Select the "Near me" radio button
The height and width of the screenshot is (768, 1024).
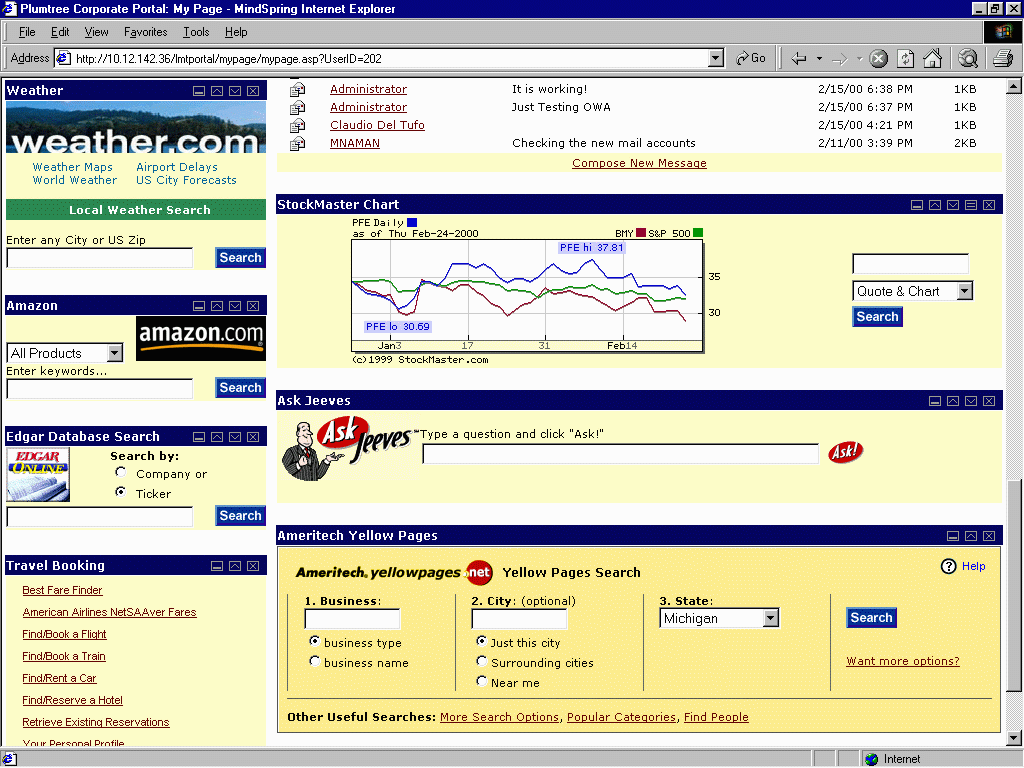coord(482,681)
